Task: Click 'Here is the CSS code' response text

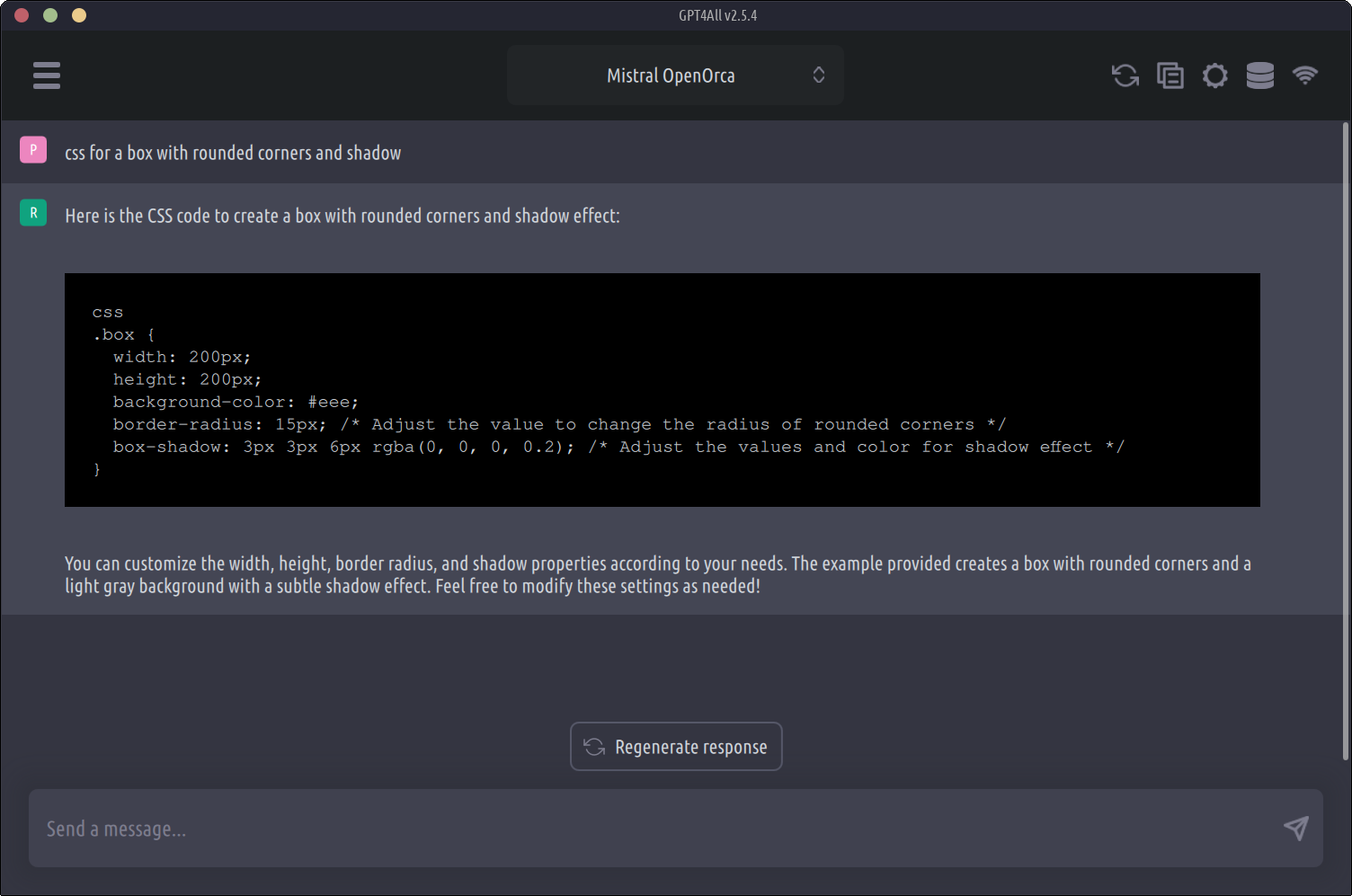Action: tap(342, 216)
